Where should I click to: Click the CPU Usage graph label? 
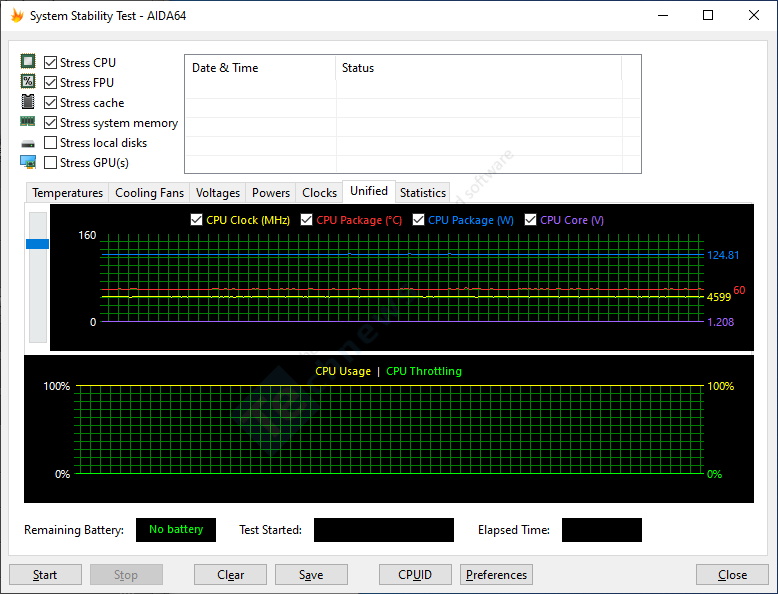pyautogui.click(x=343, y=371)
